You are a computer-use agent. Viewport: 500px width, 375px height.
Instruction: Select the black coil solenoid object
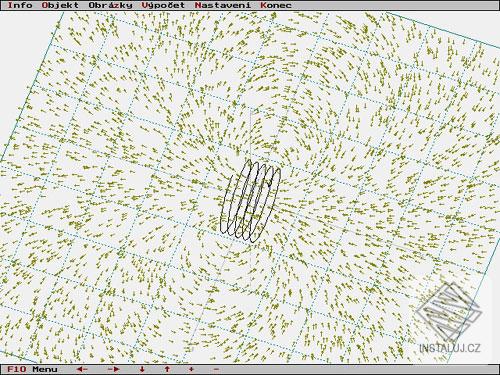[x=251, y=201]
